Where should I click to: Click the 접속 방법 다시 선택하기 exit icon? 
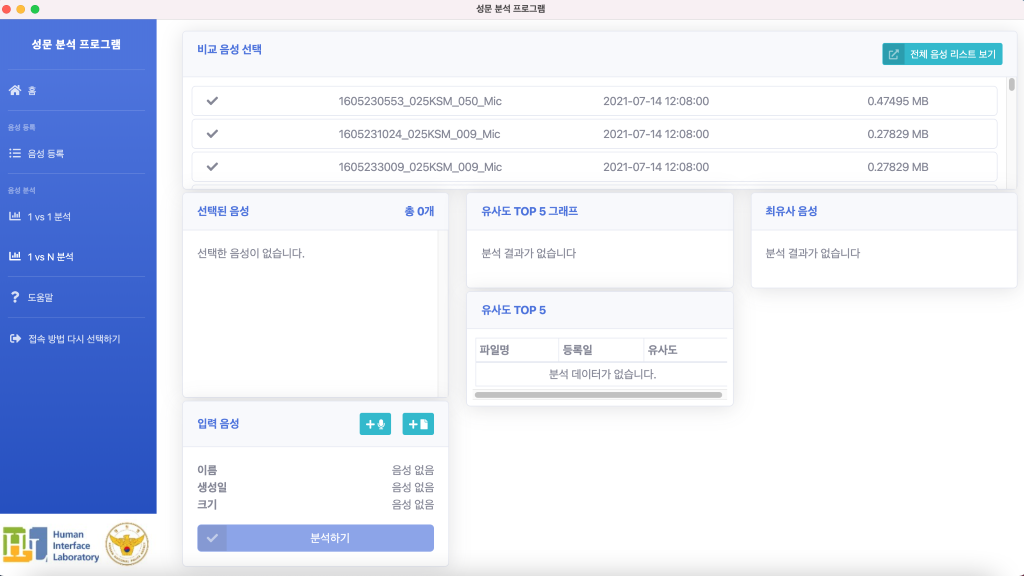15,338
